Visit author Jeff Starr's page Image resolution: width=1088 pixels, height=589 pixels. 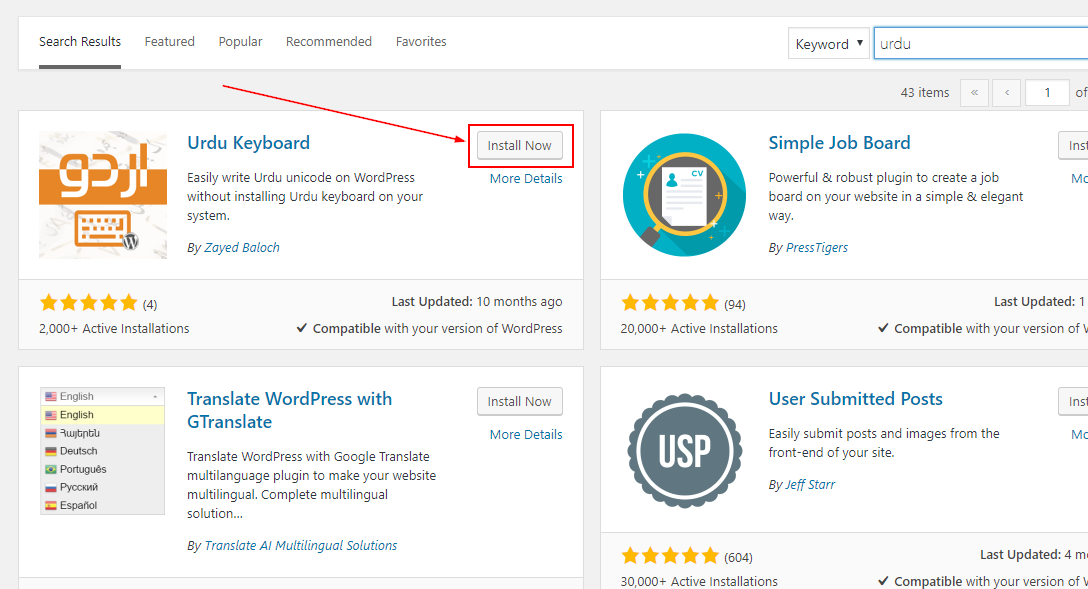810,485
